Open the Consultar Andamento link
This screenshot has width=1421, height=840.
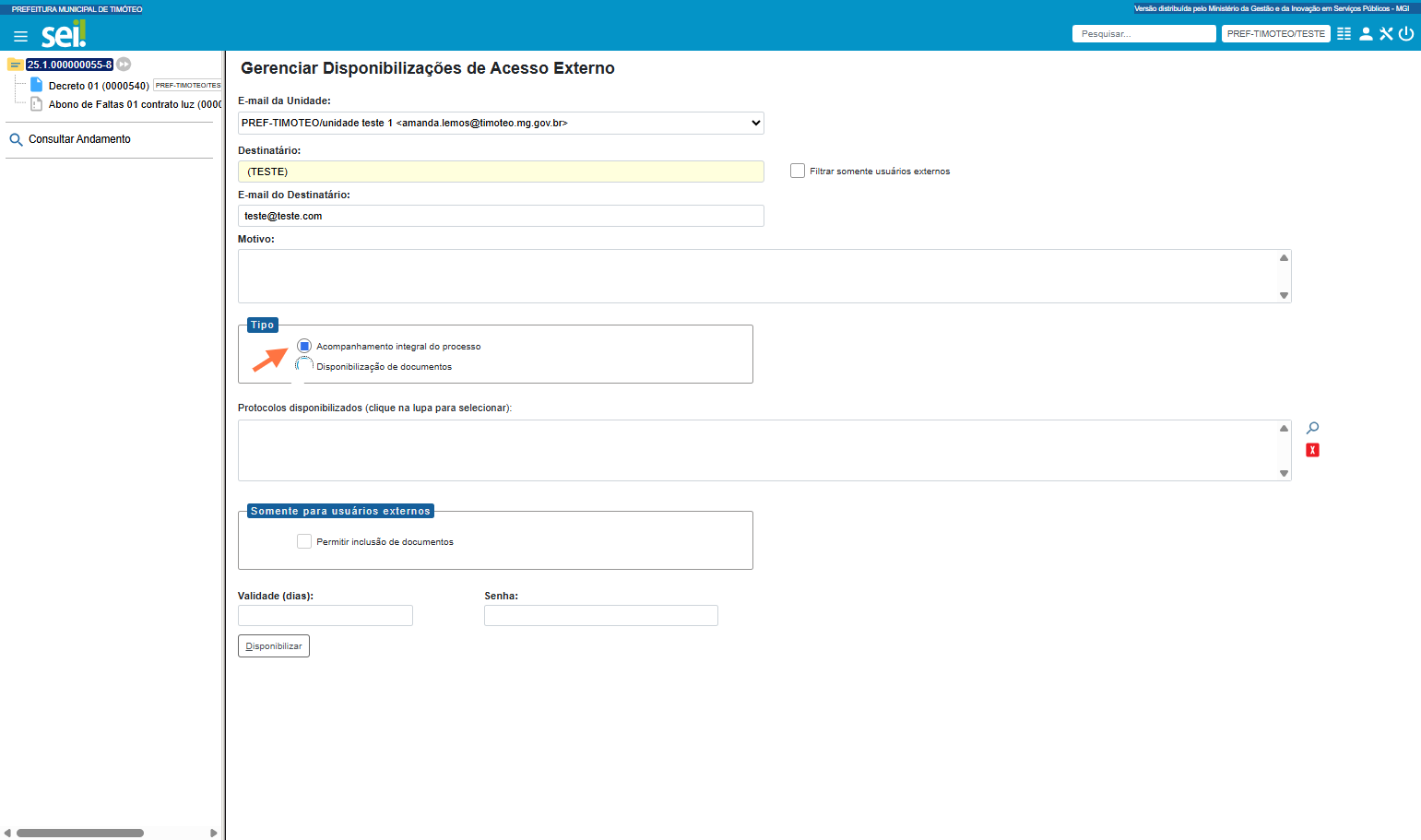pyautogui.click(x=79, y=139)
